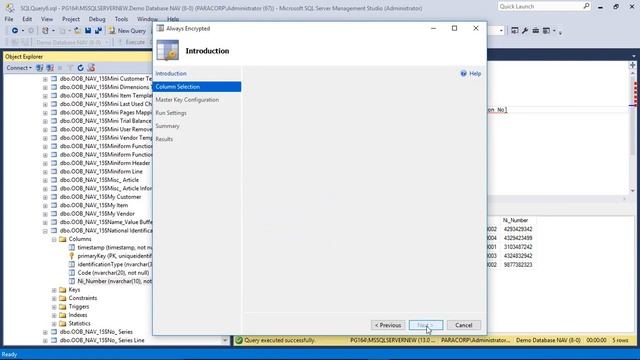Click the split editor plus icon
Screen dimensions: 640x360
[x=632, y=65]
